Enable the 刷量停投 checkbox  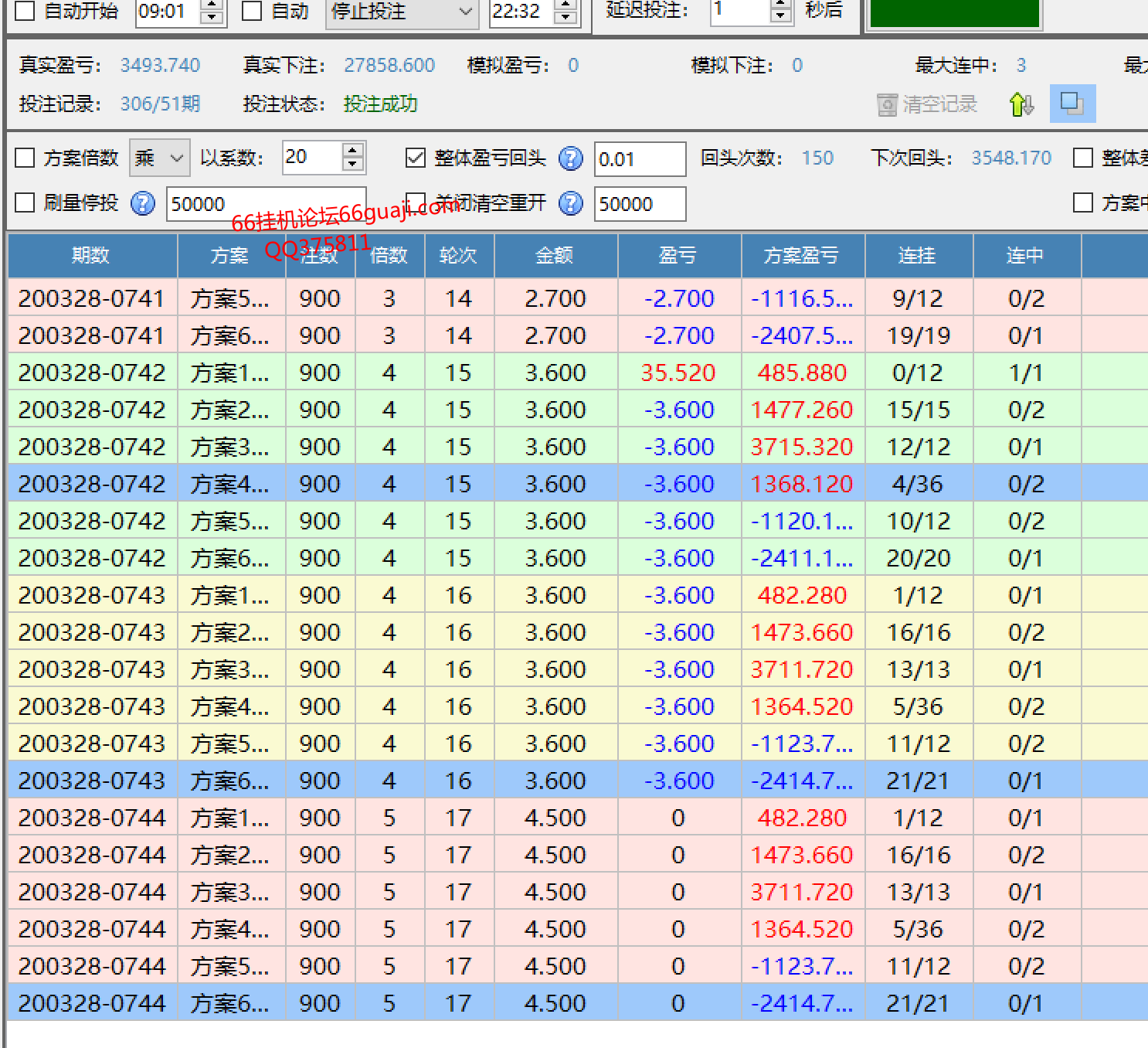(25, 203)
